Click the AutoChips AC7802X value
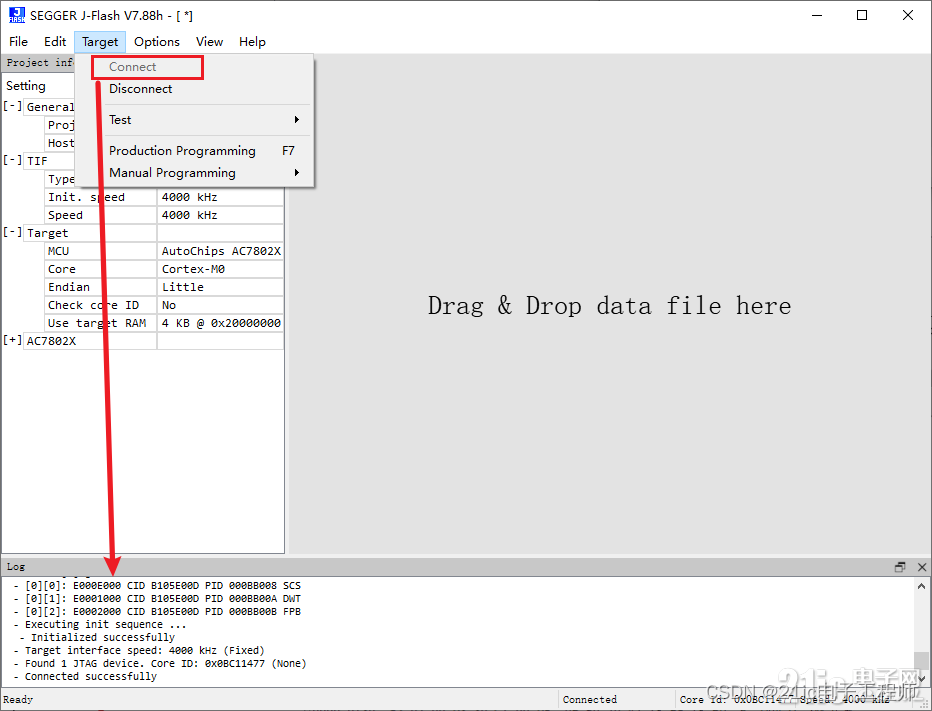 221,251
